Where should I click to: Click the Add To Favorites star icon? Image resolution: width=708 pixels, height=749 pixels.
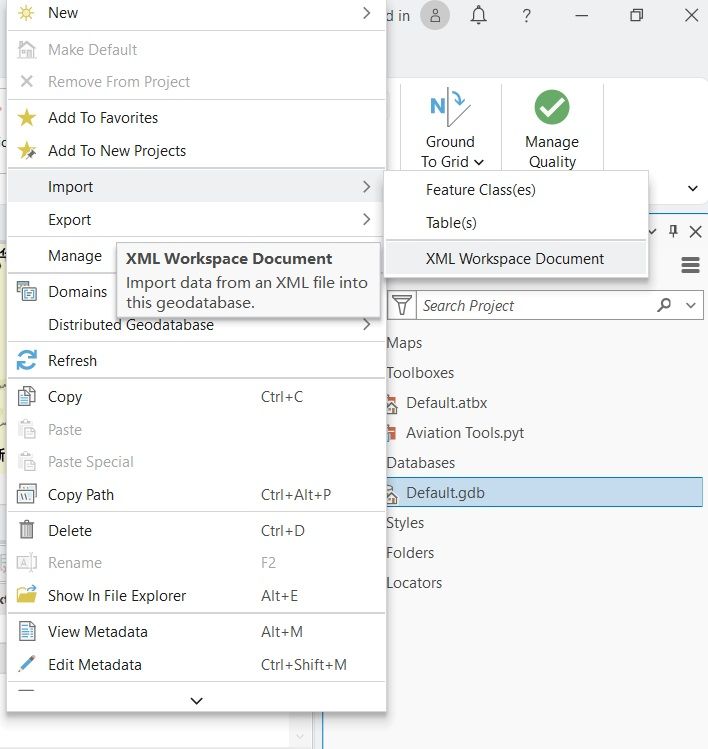[27, 118]
